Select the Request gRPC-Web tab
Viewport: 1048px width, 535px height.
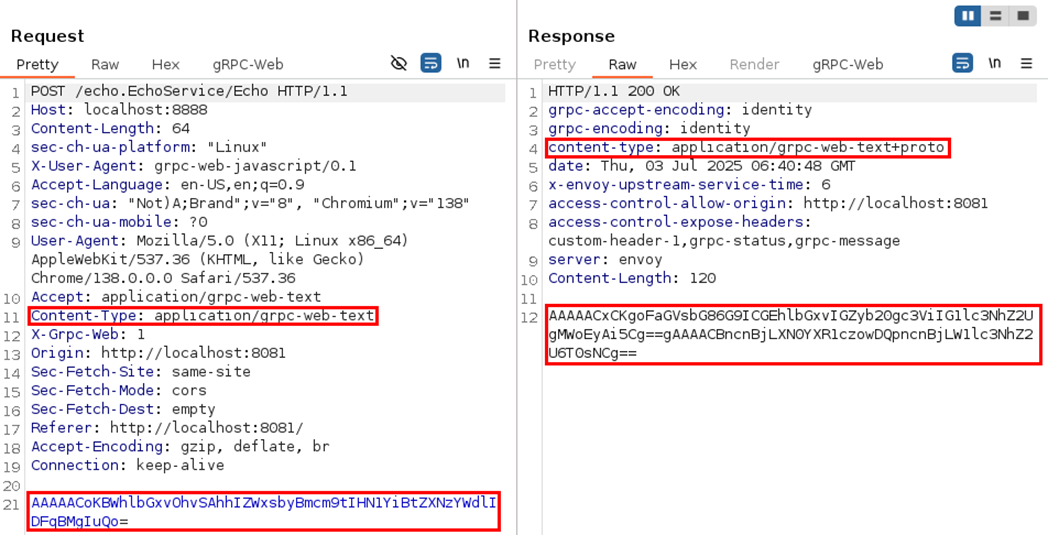[x=248, y=64]
